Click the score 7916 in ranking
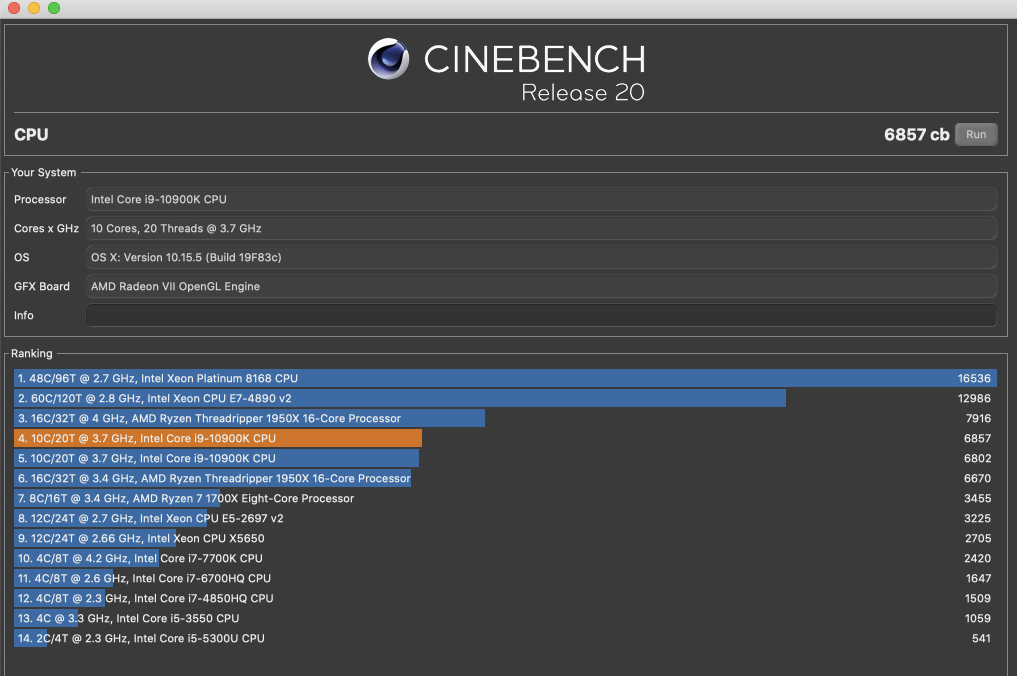Image resolution: width=1017 pixels, height=676 pixels. click(978, 418)
